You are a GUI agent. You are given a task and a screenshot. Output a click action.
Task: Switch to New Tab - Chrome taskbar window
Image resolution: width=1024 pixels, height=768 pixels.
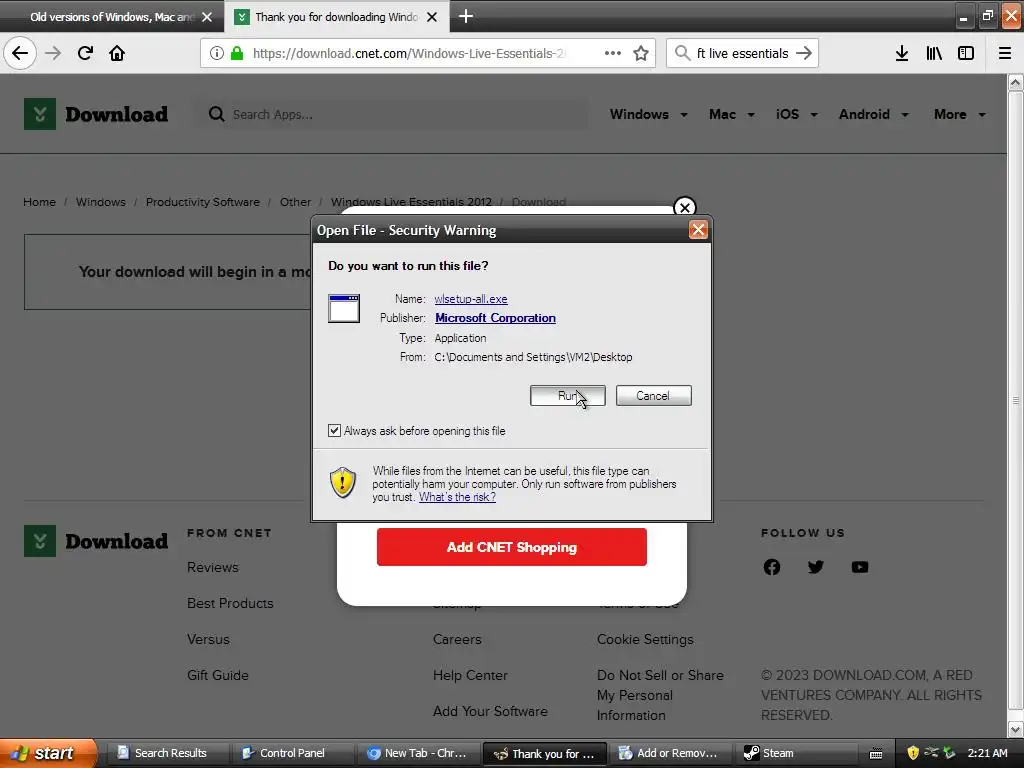(x=418, y=753)
